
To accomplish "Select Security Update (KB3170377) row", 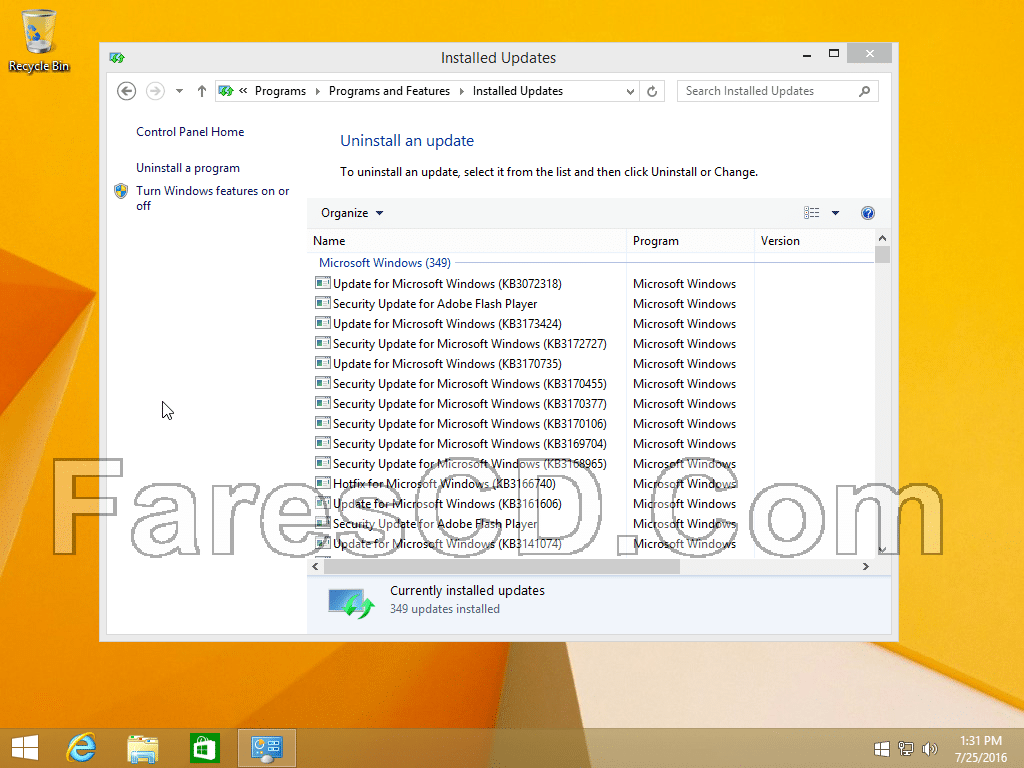I will click(x=470, y=404).
